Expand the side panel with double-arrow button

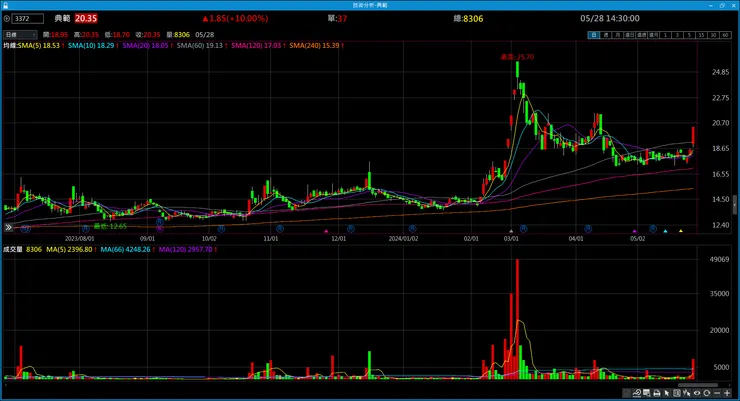pos(8,227)
